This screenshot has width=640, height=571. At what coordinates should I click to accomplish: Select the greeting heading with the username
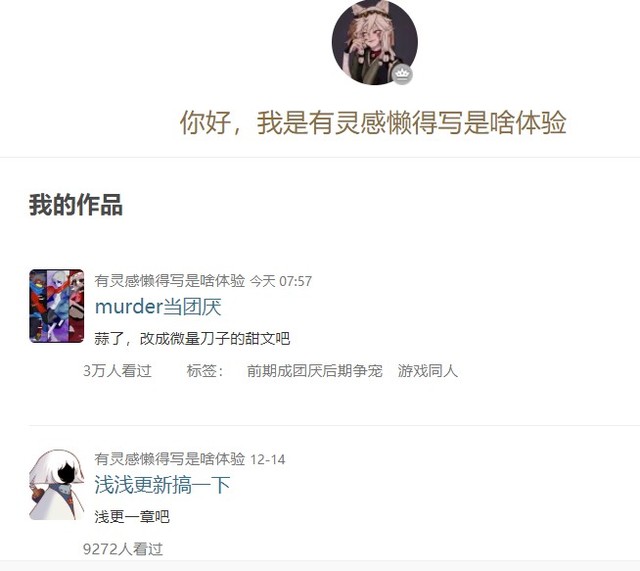click(373, 122)
